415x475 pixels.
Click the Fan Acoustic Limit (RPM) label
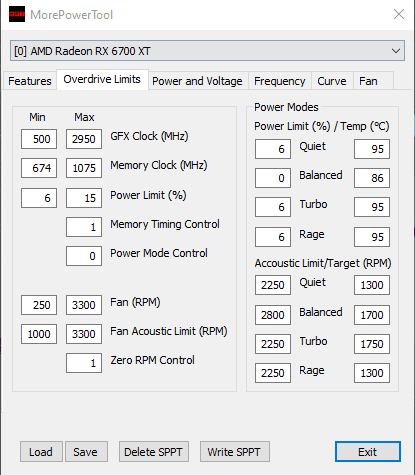coord(169,331)
